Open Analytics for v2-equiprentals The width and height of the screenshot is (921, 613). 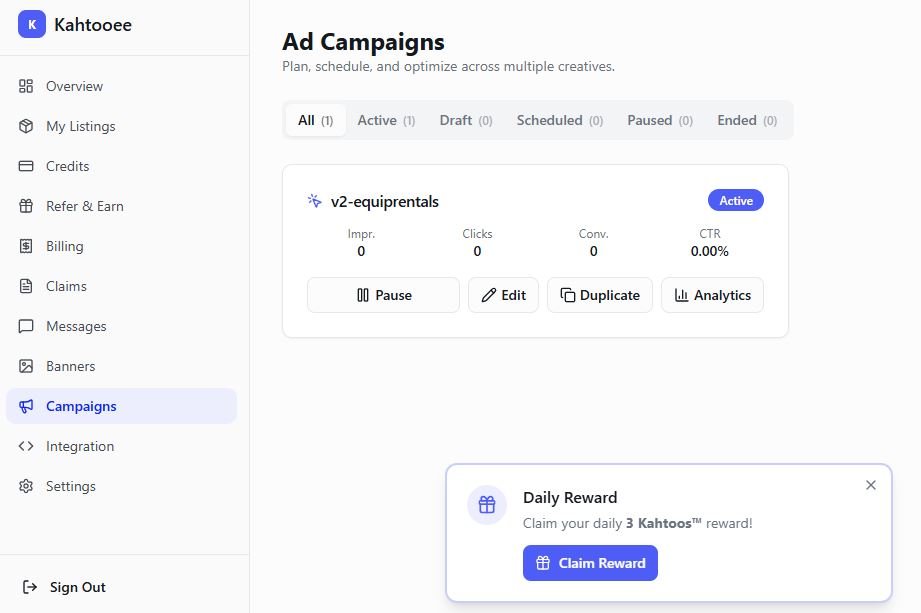[x=712, y=295]
